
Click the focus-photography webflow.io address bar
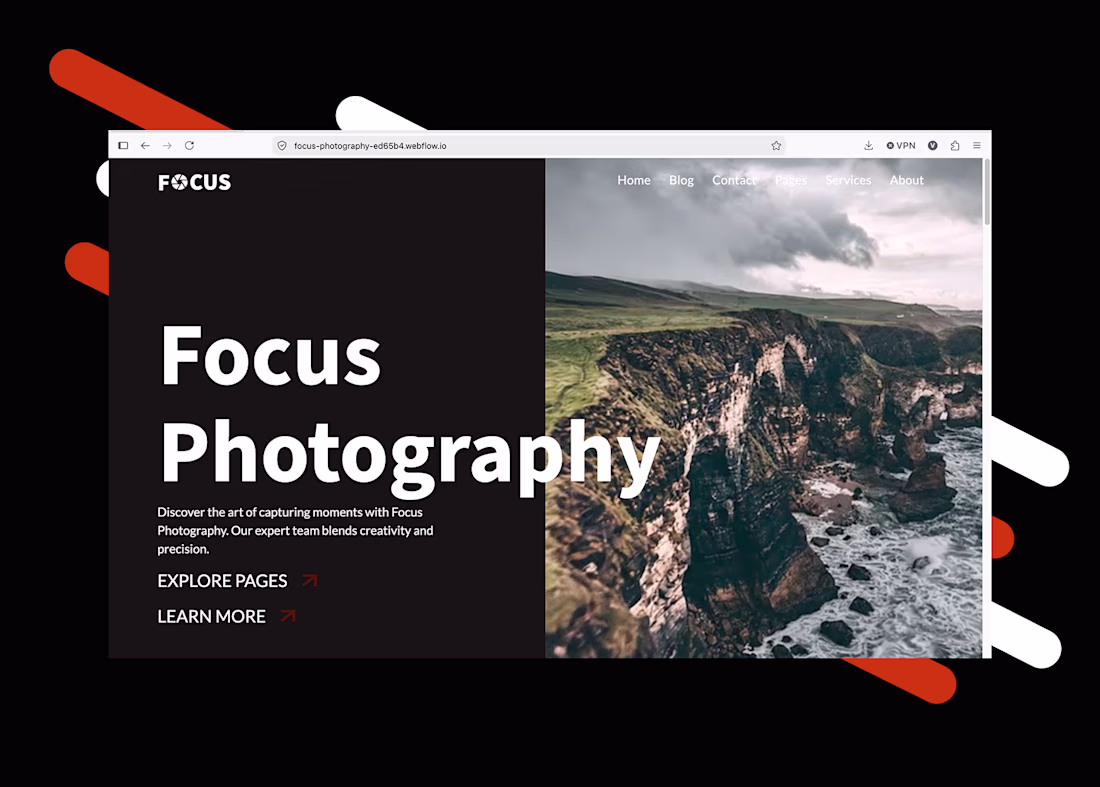[x=528, y=146]
